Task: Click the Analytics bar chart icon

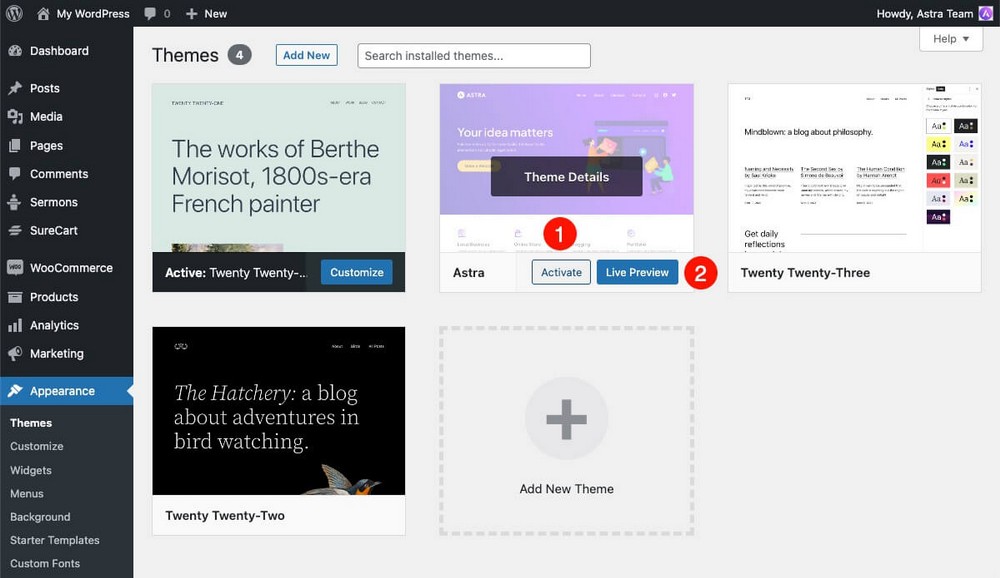Action: (15, 325)
